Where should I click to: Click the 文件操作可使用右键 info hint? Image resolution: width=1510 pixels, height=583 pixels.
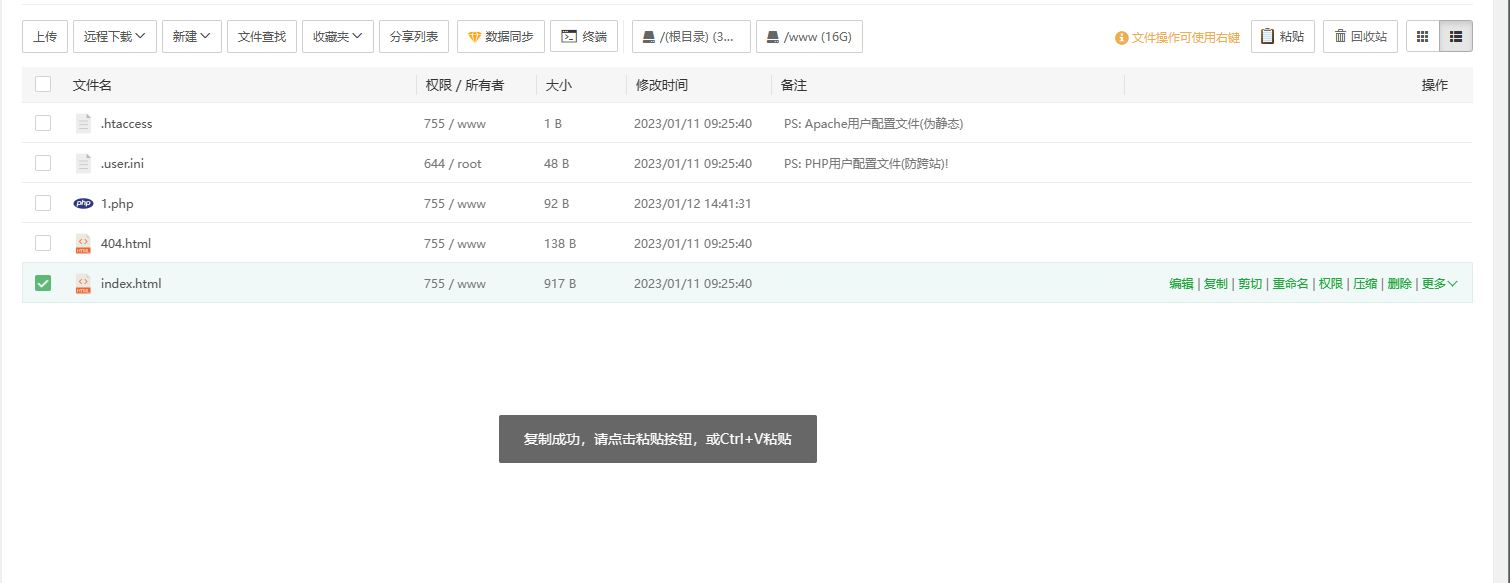click(x=1177, y=37)
